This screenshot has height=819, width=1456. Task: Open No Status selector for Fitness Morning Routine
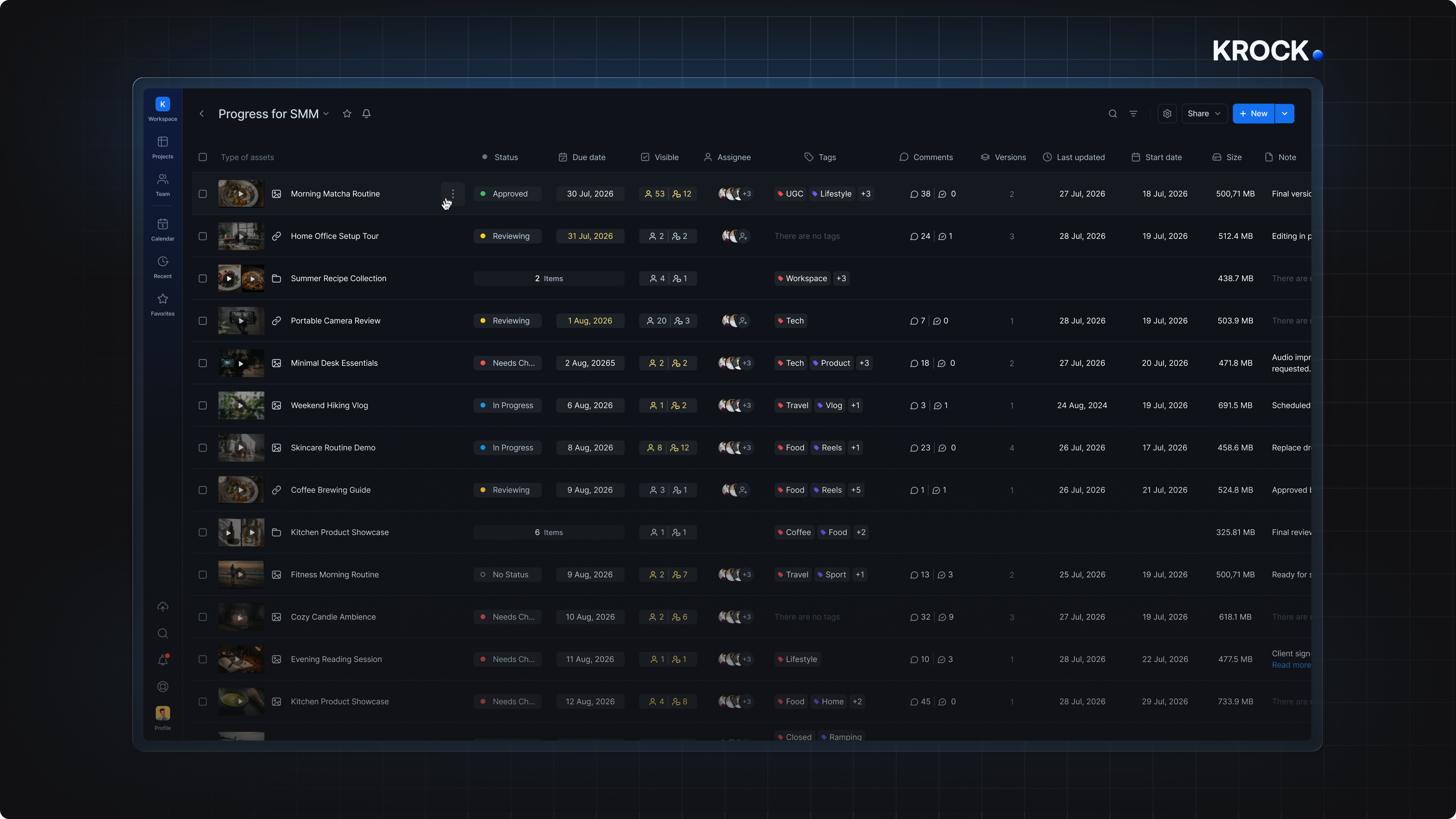507,575
